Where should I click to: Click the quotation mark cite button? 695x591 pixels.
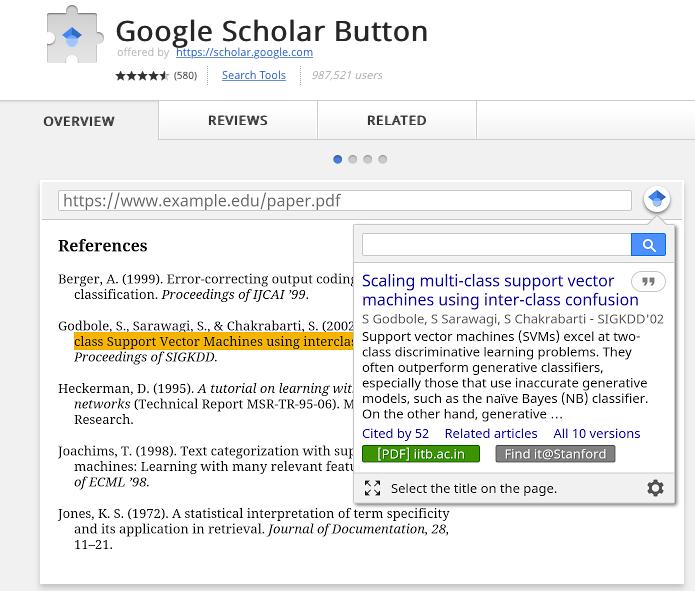pyautogui.click(x=648, y=282)
